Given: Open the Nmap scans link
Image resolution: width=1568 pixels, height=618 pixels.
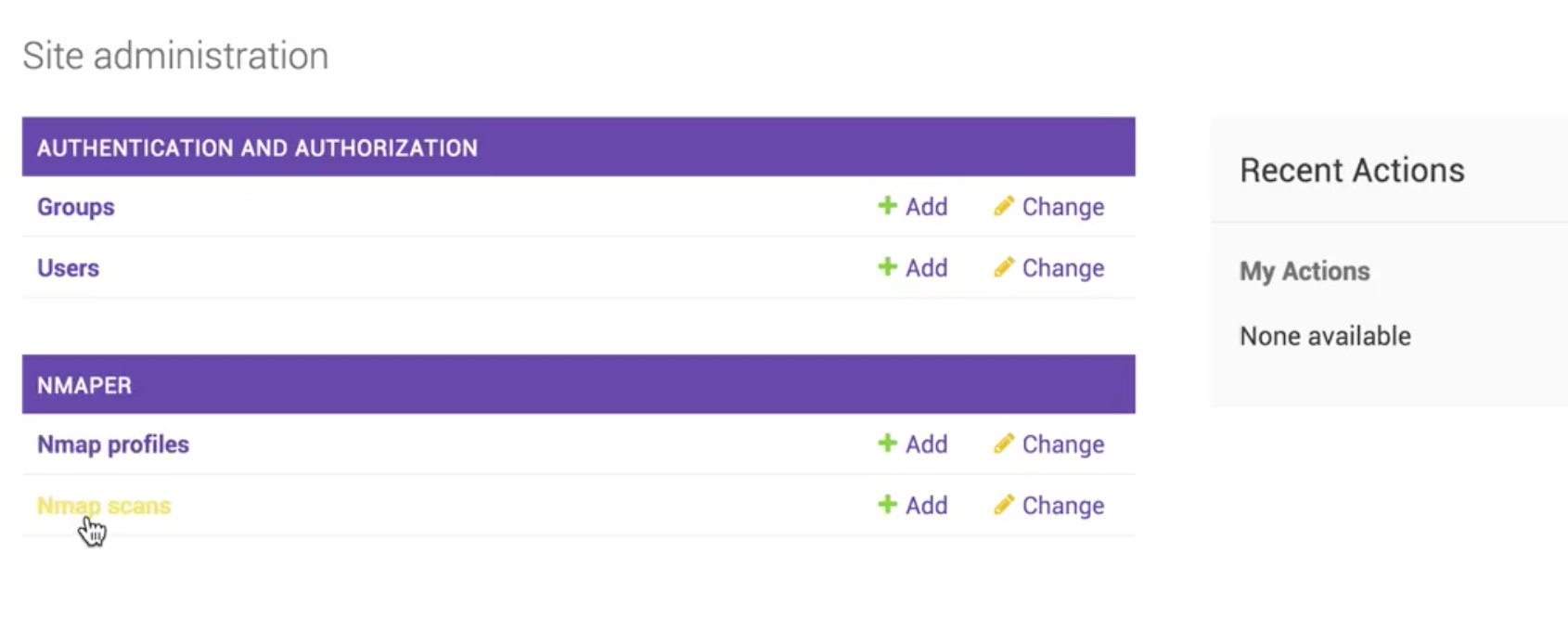Looking at the screenshot, I should (104, 506).
